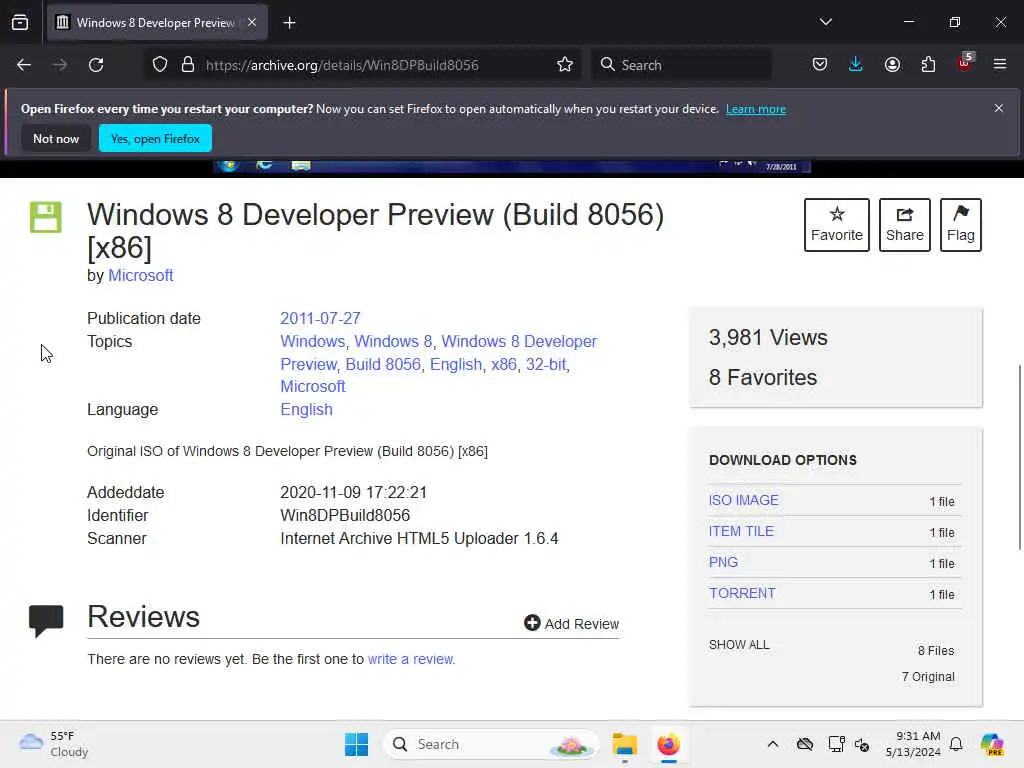Screen dimensions: 1024x768
Task: Bookmark this page with the star icon
Action: point(565,65)
